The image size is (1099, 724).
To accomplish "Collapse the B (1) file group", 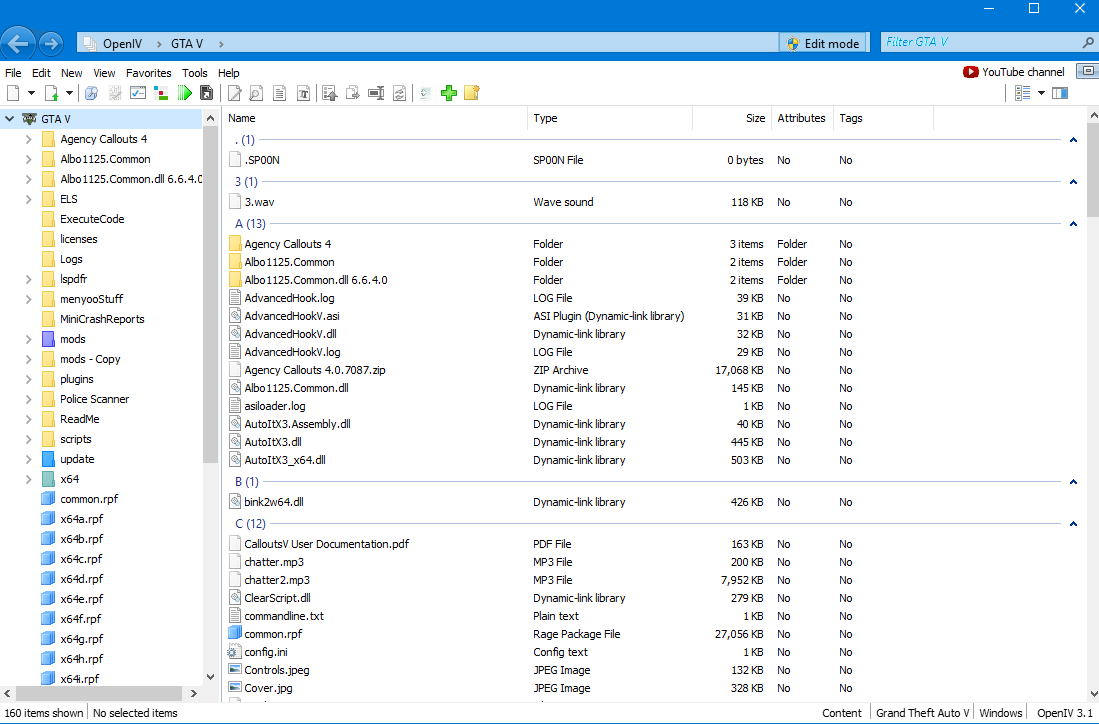I will click(1073, 481).
